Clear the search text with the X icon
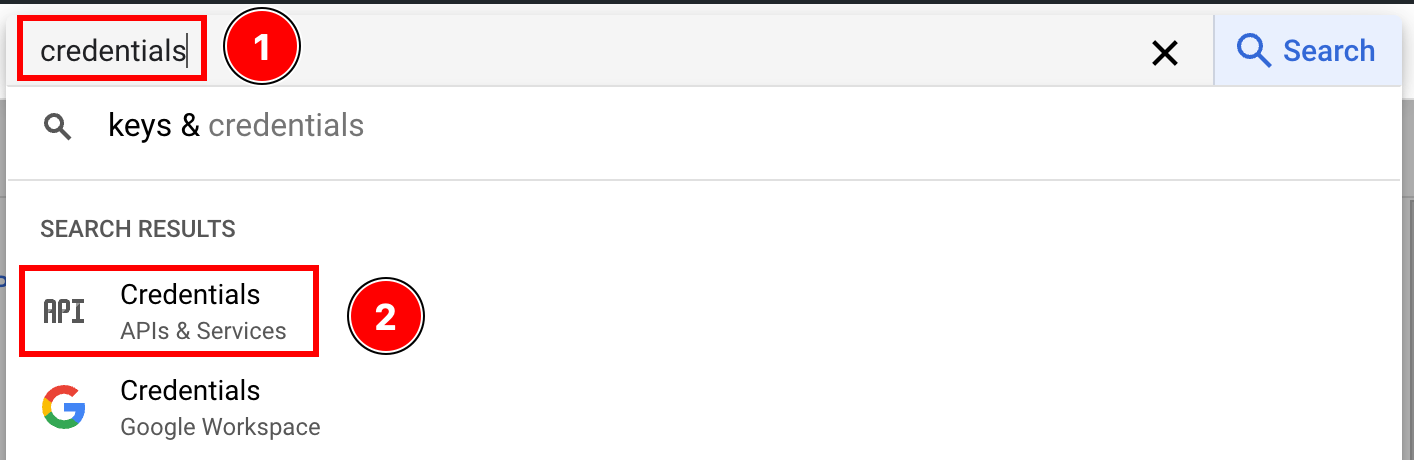The height and width of the screenshot is (460, 1414). [1164, 52]
